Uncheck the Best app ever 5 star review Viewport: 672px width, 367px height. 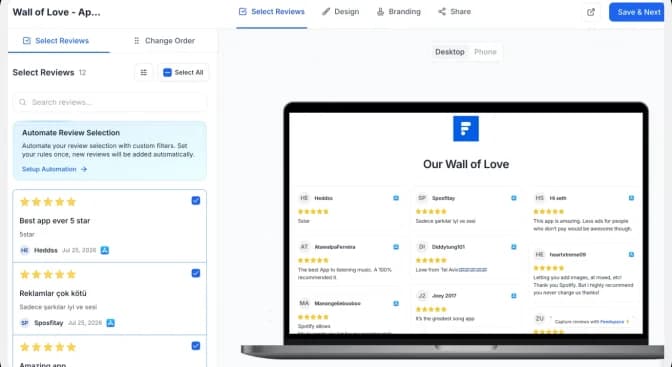pyautogui.click(x=196, y=201)
